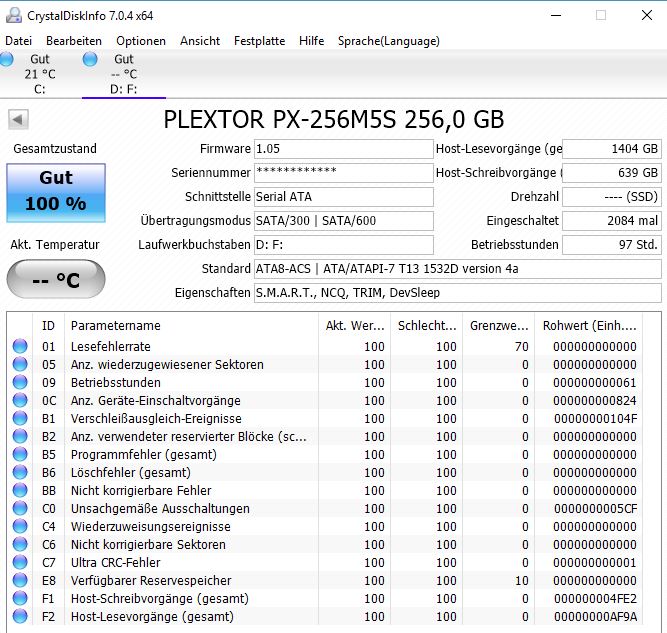This screenshot has width=667, height=633.
Task: Click raw value 00000000AF9A
Action: tap(596, 616)
